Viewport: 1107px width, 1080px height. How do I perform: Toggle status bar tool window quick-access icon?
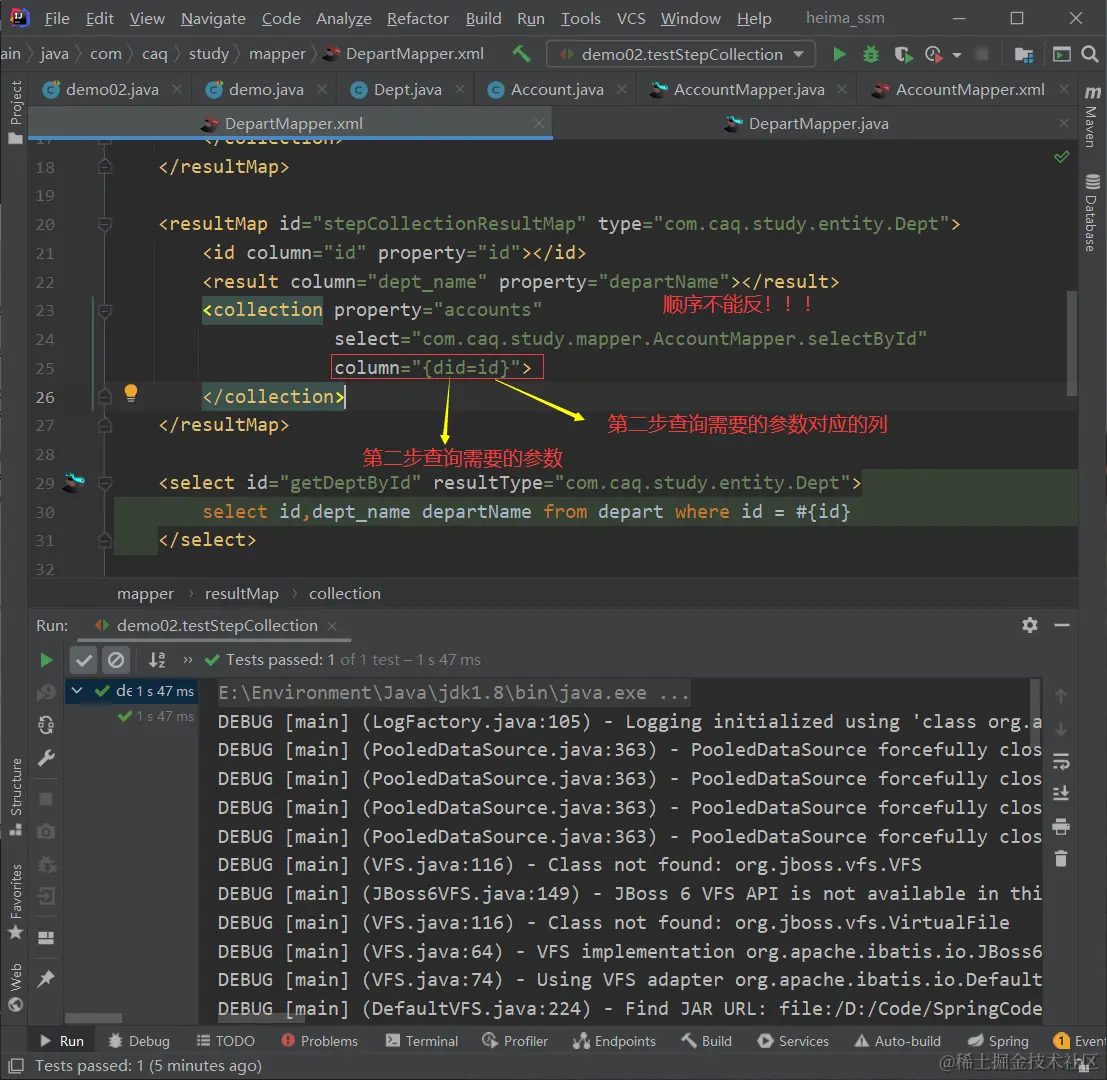pyautogui.click(x=16, y=1065)
